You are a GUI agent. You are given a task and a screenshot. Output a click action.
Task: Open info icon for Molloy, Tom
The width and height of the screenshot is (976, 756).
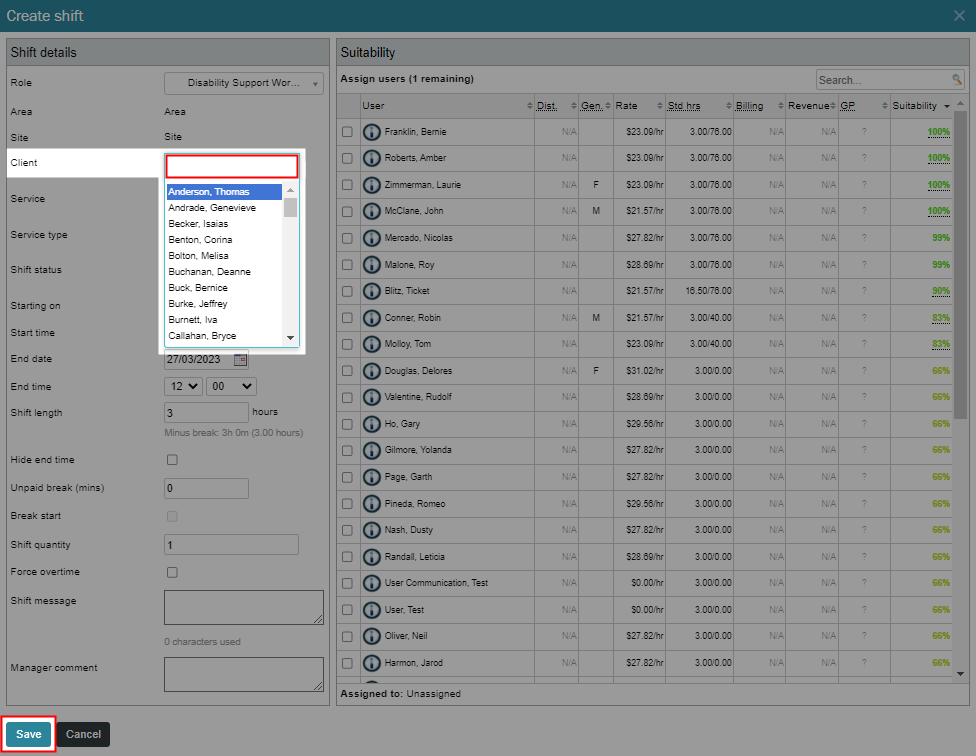(372, 343)
